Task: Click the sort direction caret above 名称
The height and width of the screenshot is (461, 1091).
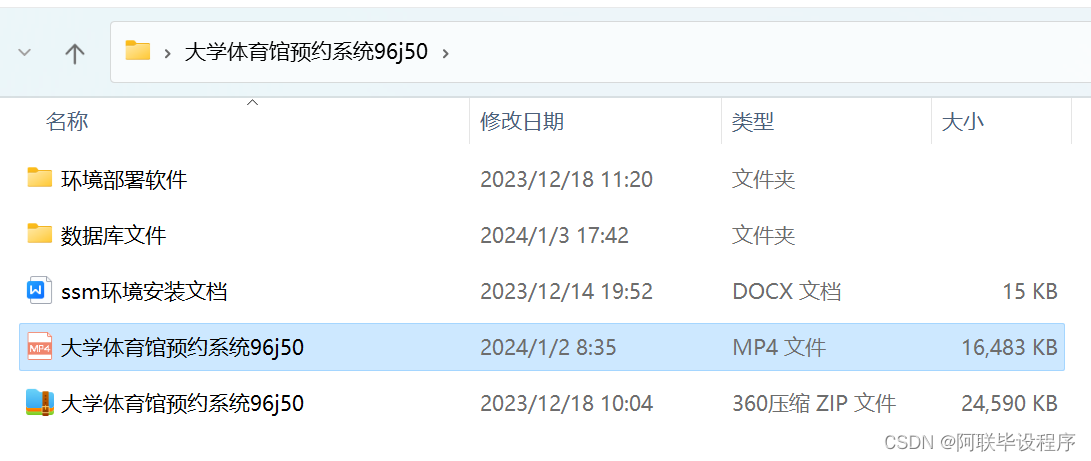Action: [253, 103]
